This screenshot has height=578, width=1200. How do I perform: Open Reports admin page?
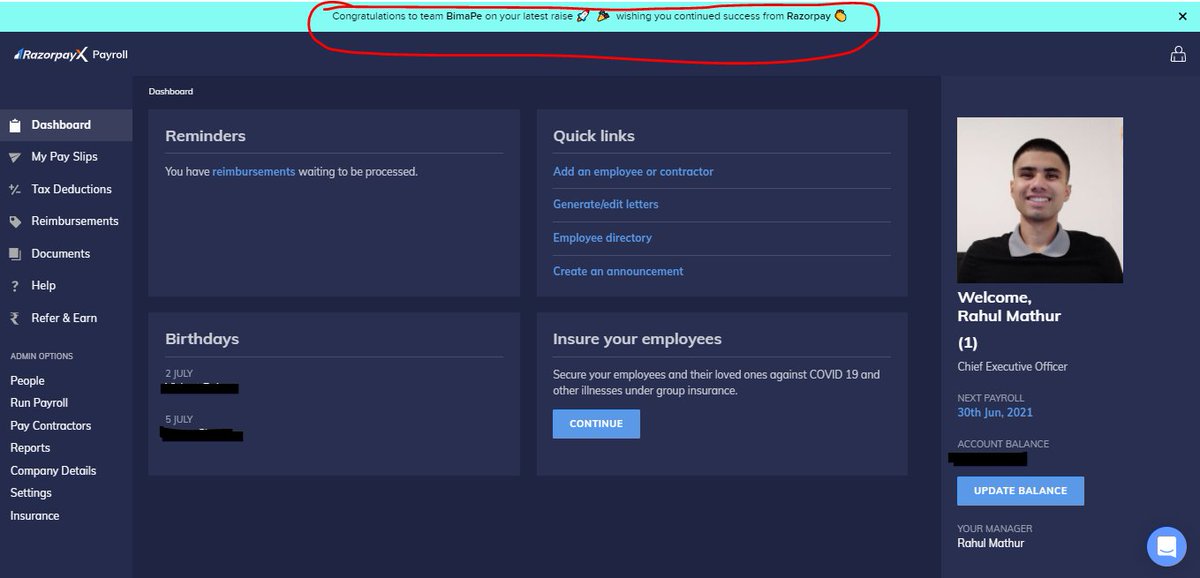(x=30, y=448)
